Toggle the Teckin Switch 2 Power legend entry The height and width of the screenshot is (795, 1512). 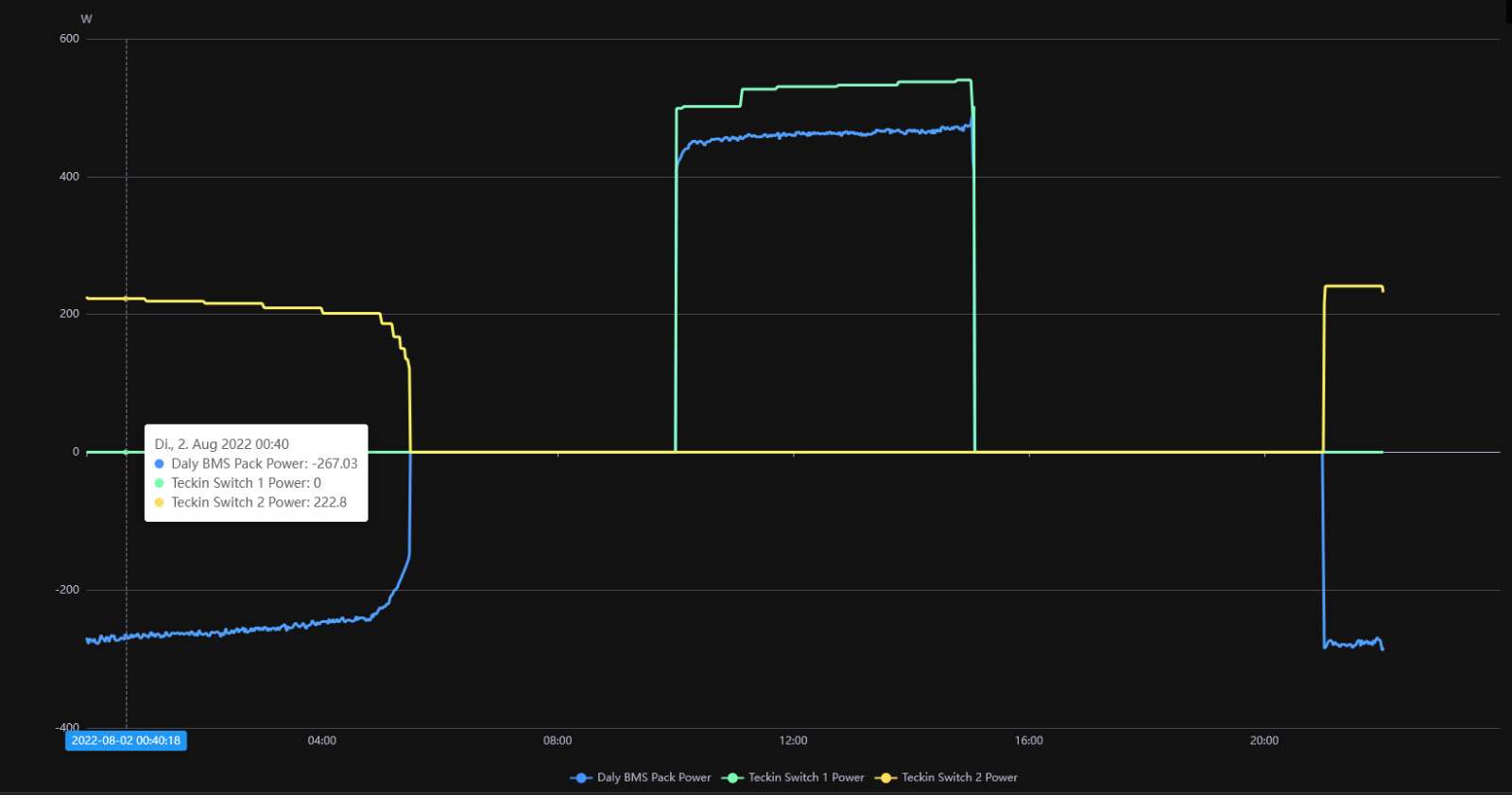point(946,777)
